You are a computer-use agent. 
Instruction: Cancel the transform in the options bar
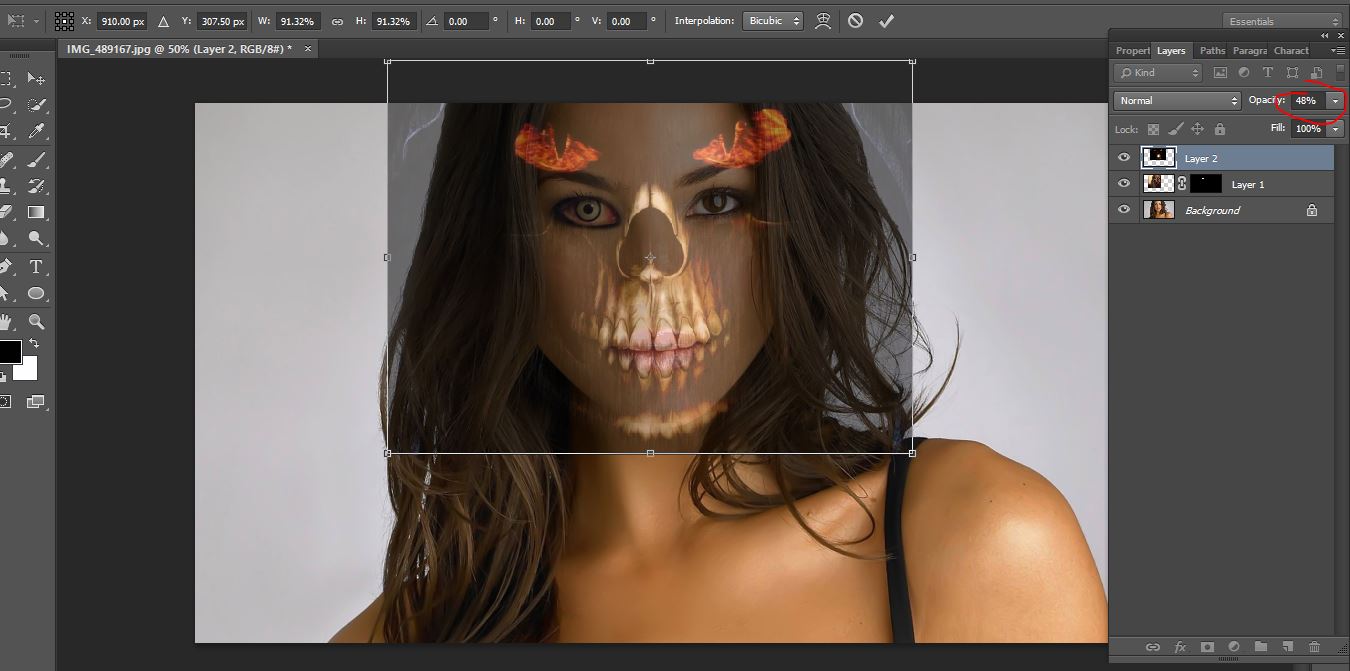pyautogui.click(x=855, y=21)
